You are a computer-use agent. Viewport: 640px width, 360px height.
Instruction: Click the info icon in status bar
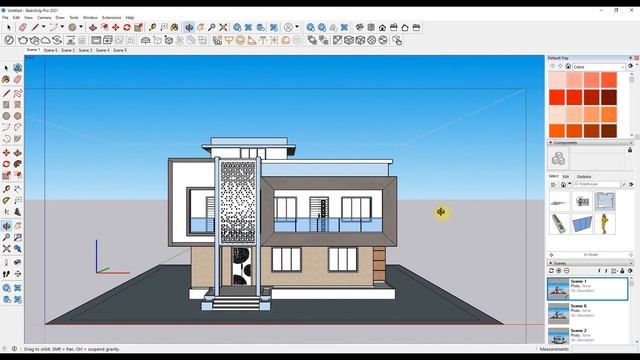point(14,349)
